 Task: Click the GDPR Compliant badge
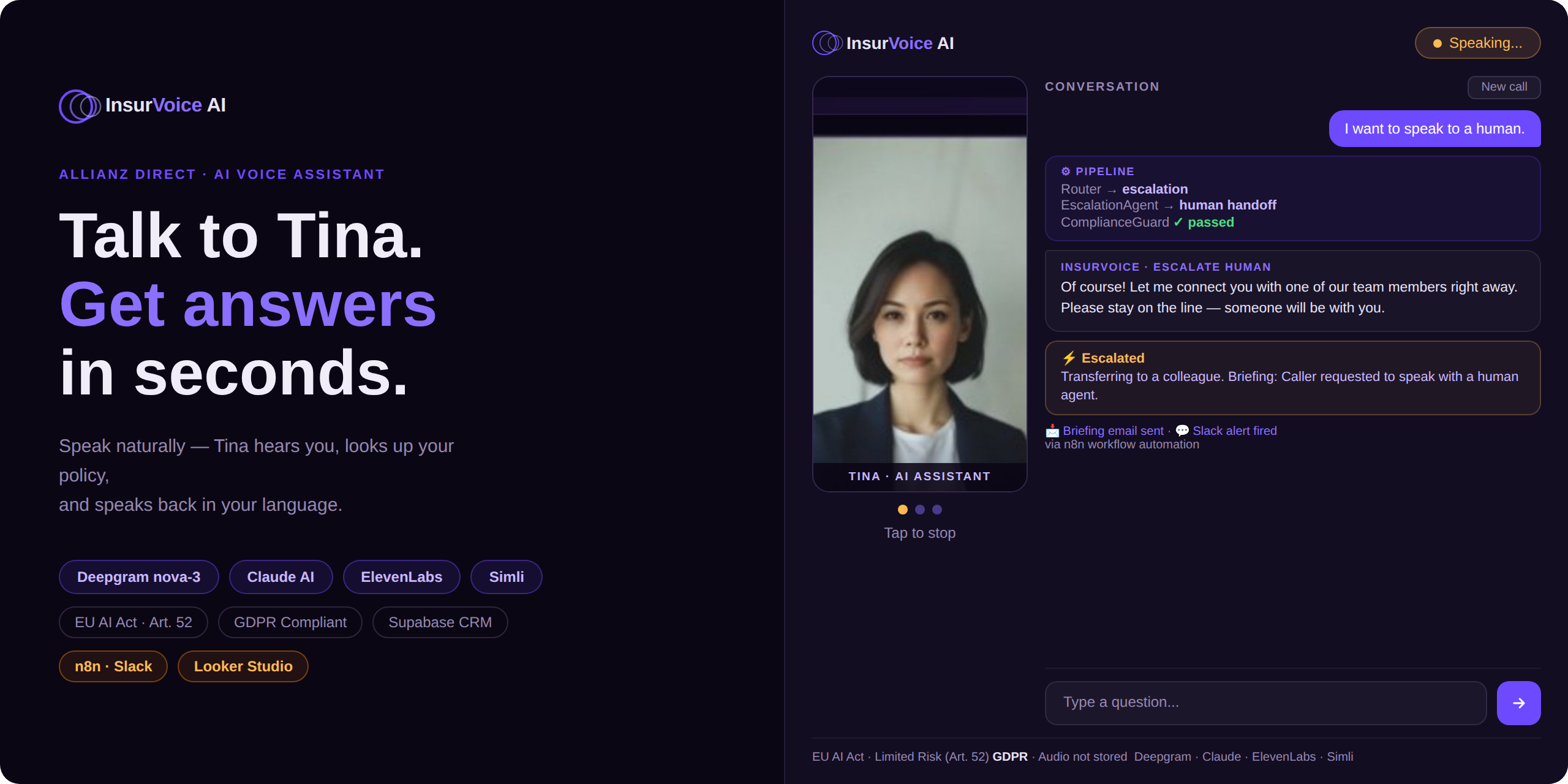[290, 622]
